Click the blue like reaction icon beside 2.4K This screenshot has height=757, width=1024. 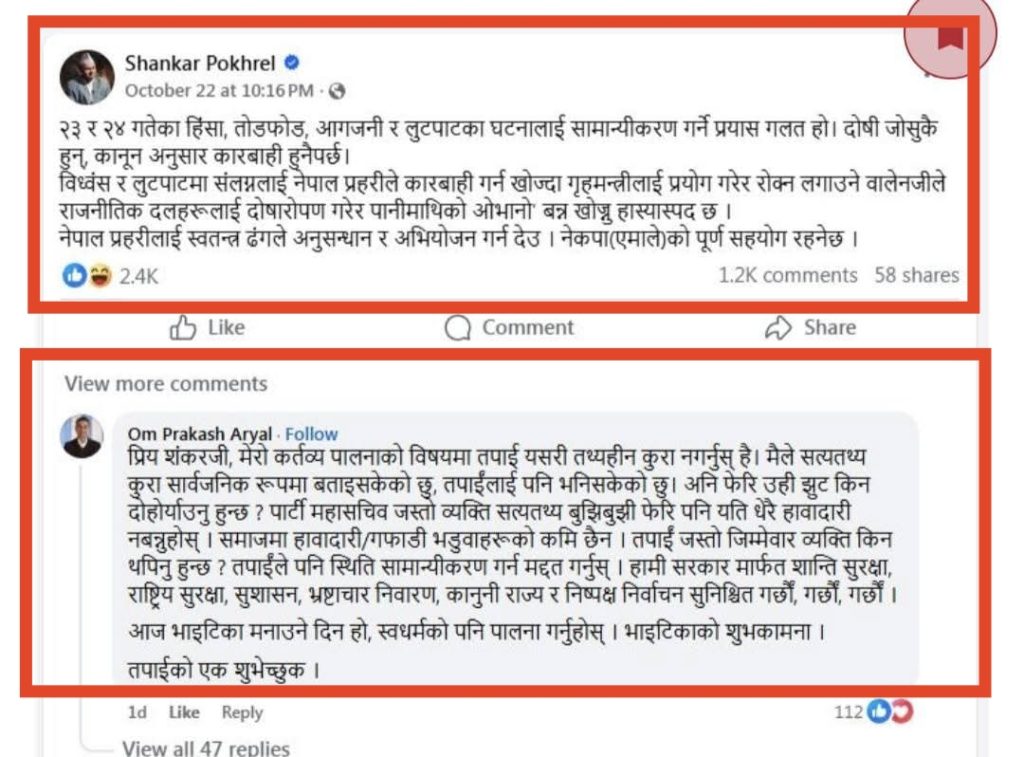74,276
